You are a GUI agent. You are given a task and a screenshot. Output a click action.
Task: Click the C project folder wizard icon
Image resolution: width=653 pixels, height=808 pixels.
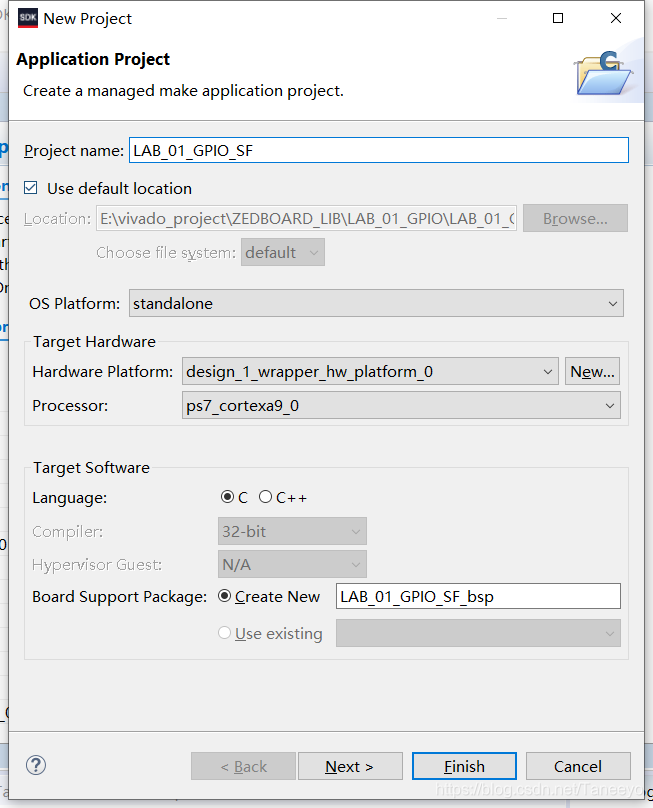pyautogui.click(x=604, y=73)
